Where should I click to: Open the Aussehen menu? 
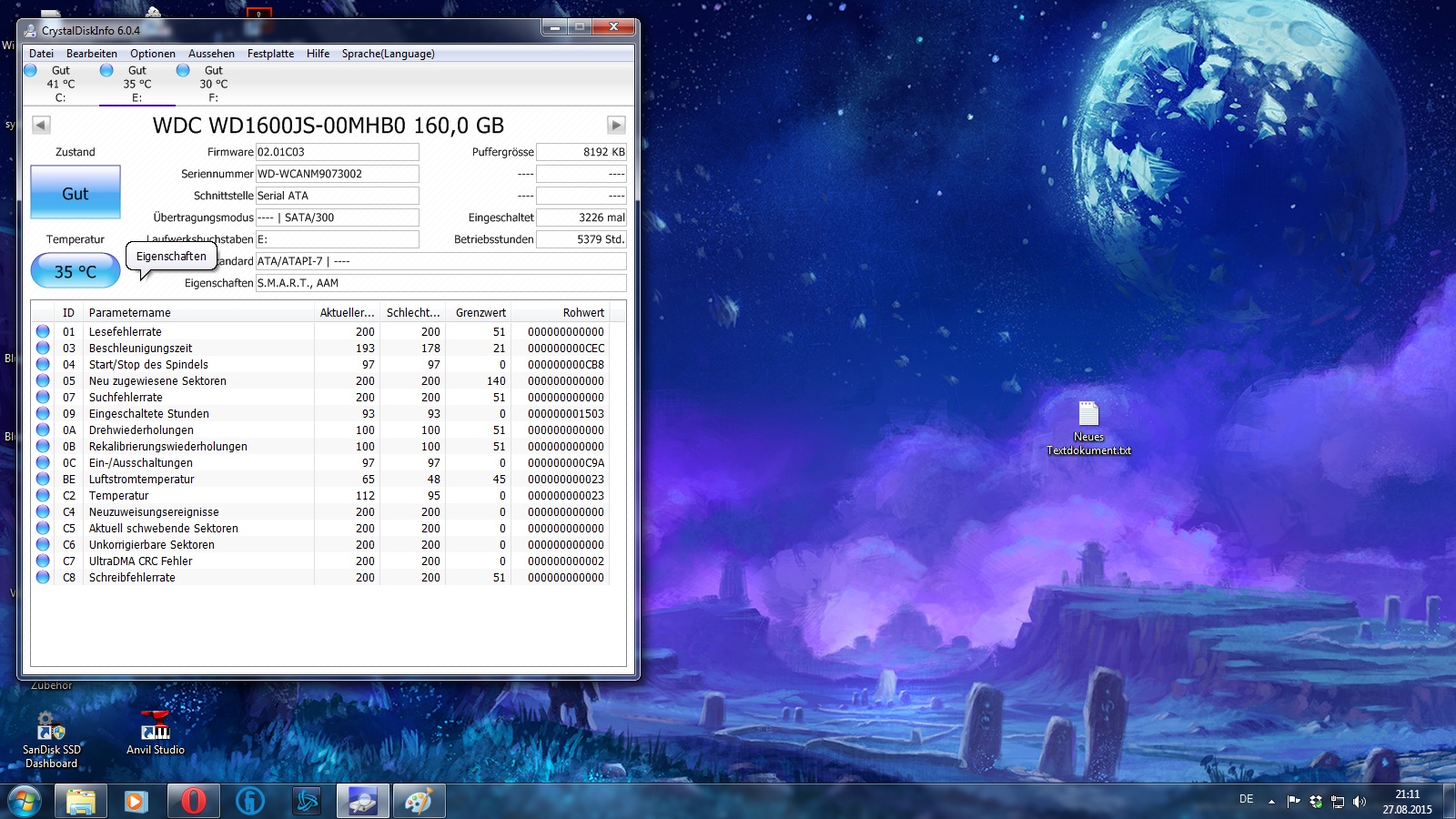[x=211, y=54]
